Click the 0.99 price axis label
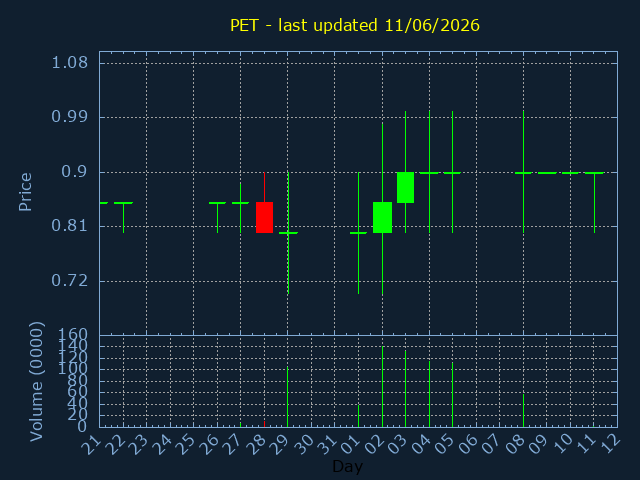 pyautogui.click(x=69, y=117)
